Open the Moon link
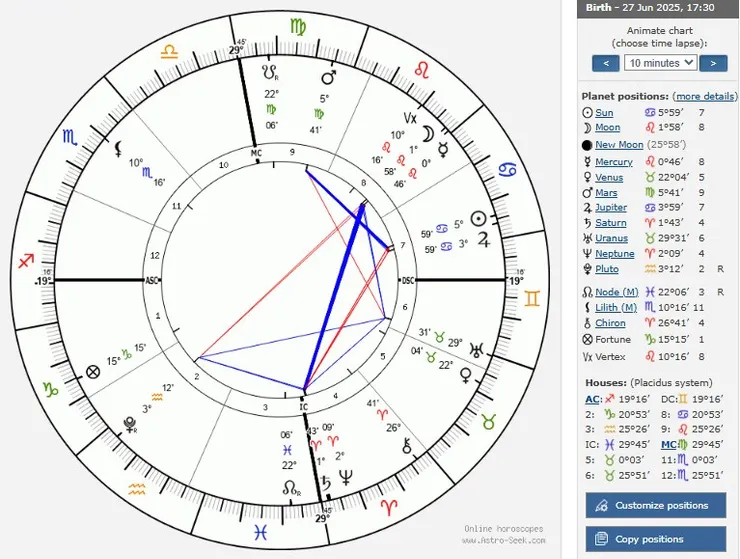 [x=607, y=127]
